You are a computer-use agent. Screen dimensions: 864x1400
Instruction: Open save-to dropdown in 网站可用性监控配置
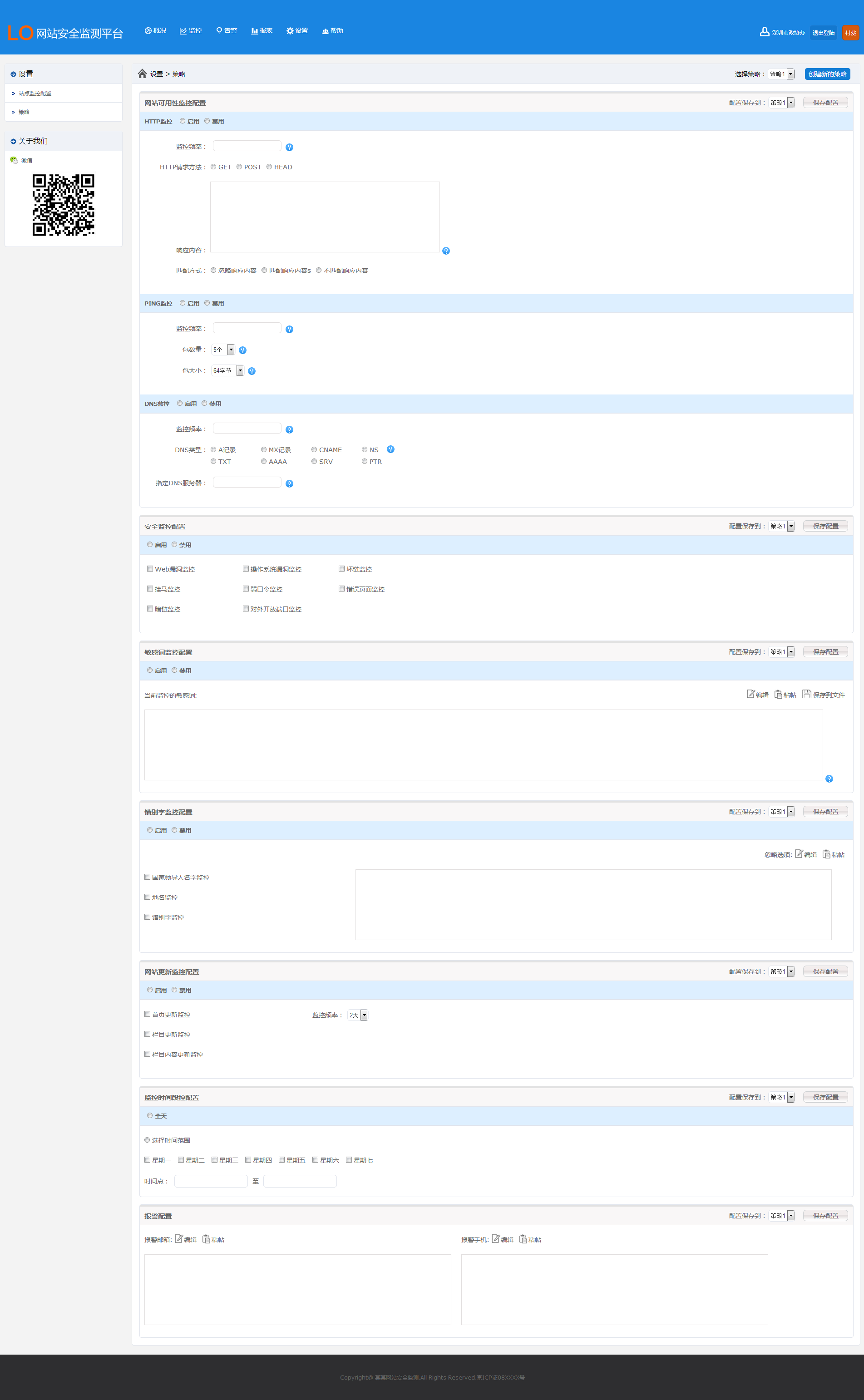point(782,103)
